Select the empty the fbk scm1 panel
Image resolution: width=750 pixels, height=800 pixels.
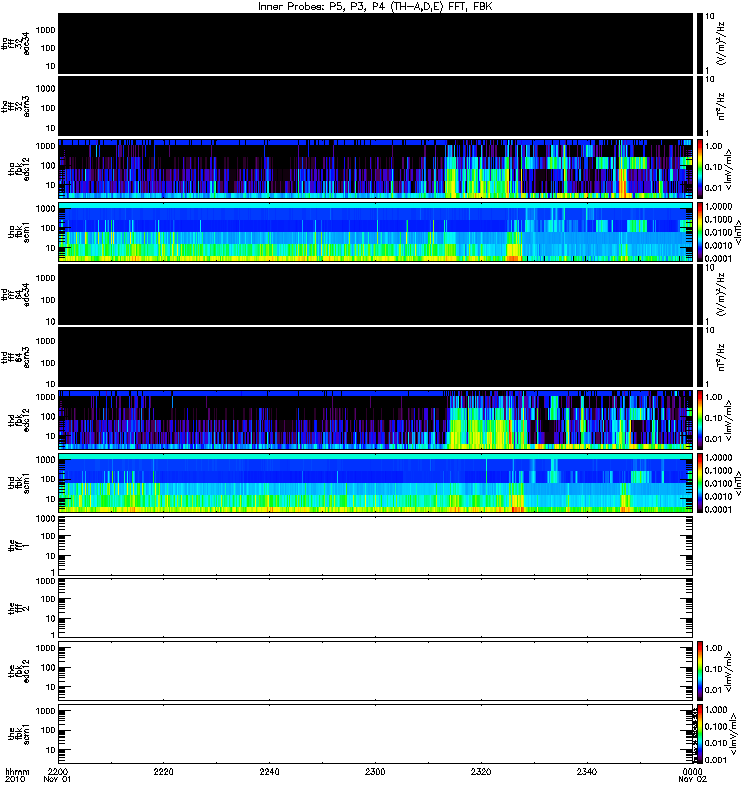376,734
